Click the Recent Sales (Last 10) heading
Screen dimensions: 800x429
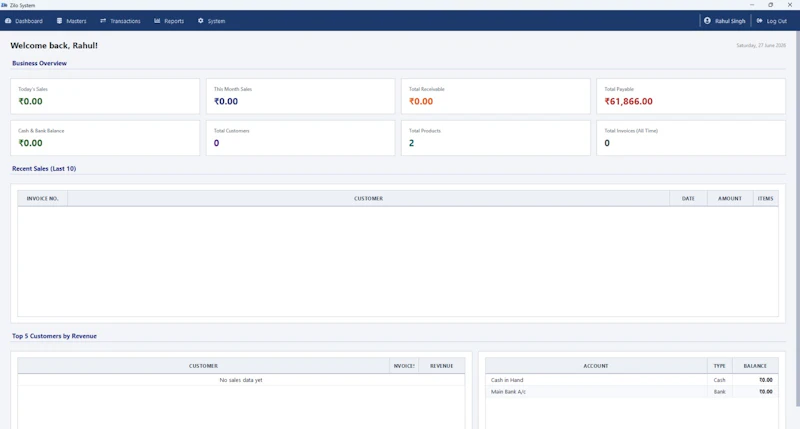coord(44,168)
